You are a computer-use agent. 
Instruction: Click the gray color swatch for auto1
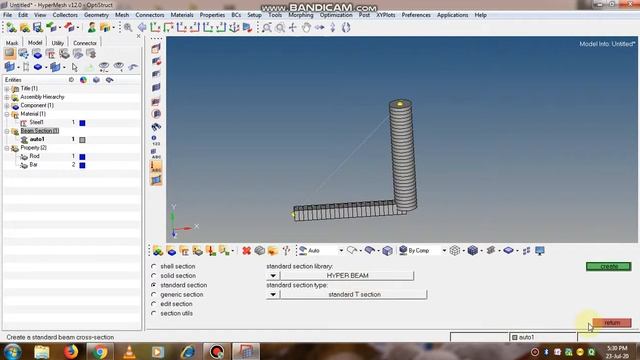(82, 140)
